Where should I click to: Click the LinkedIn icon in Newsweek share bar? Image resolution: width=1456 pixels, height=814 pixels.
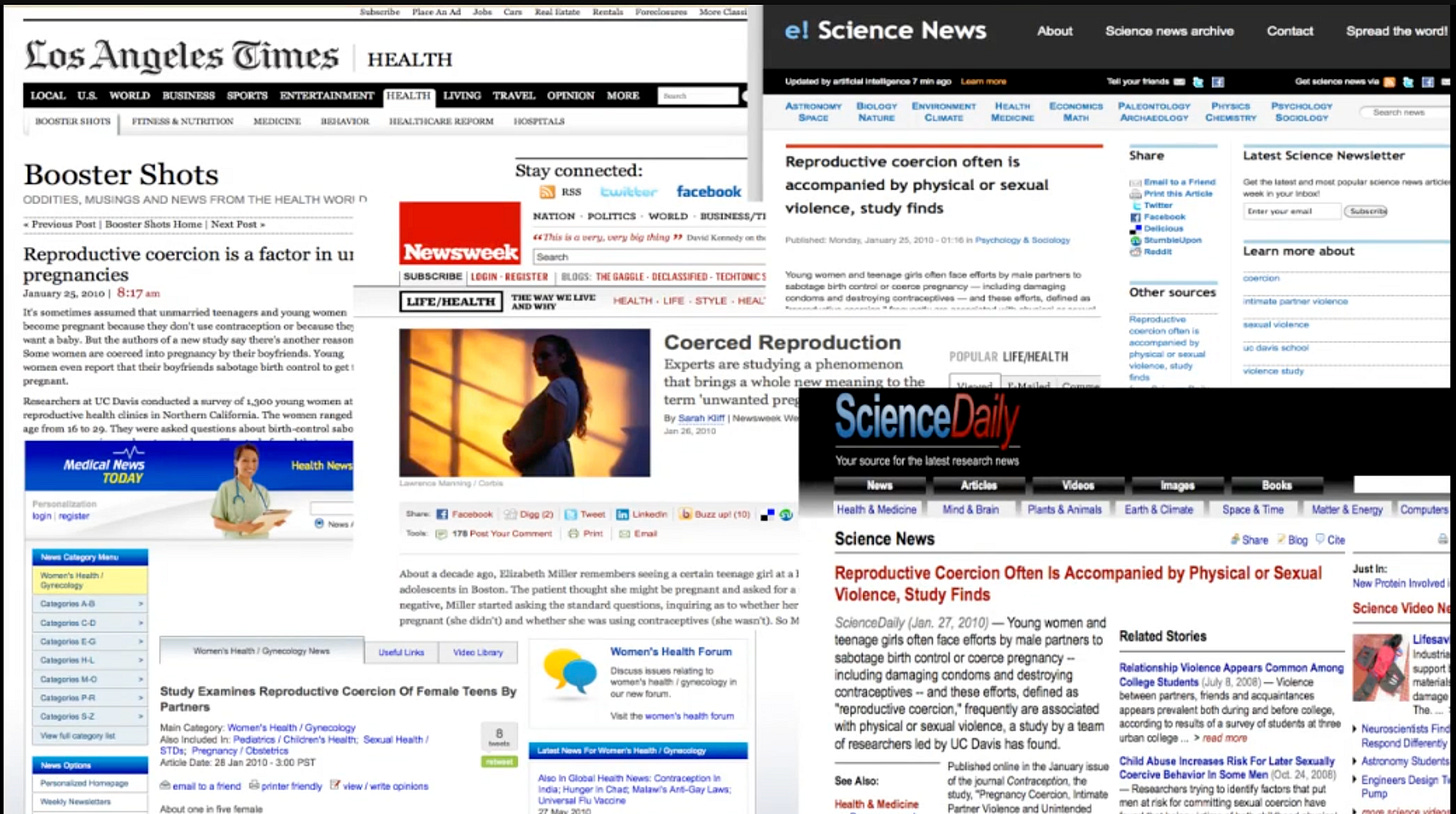coord(622,514)
